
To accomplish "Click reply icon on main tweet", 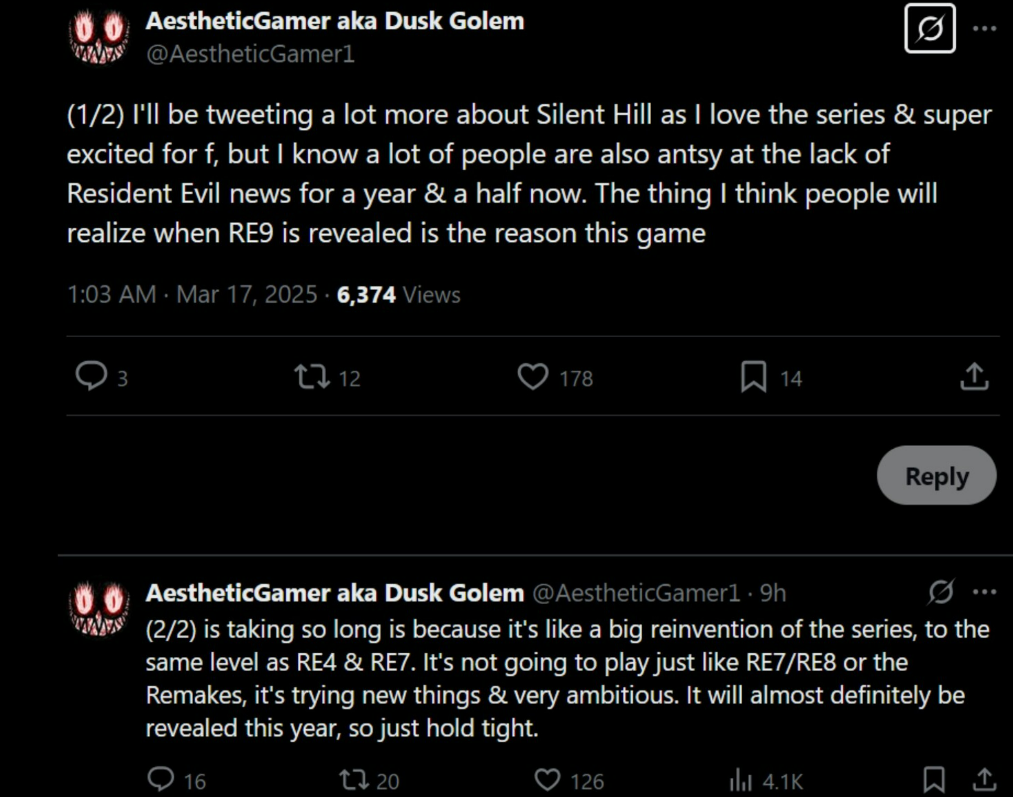I will pos(91,377).
